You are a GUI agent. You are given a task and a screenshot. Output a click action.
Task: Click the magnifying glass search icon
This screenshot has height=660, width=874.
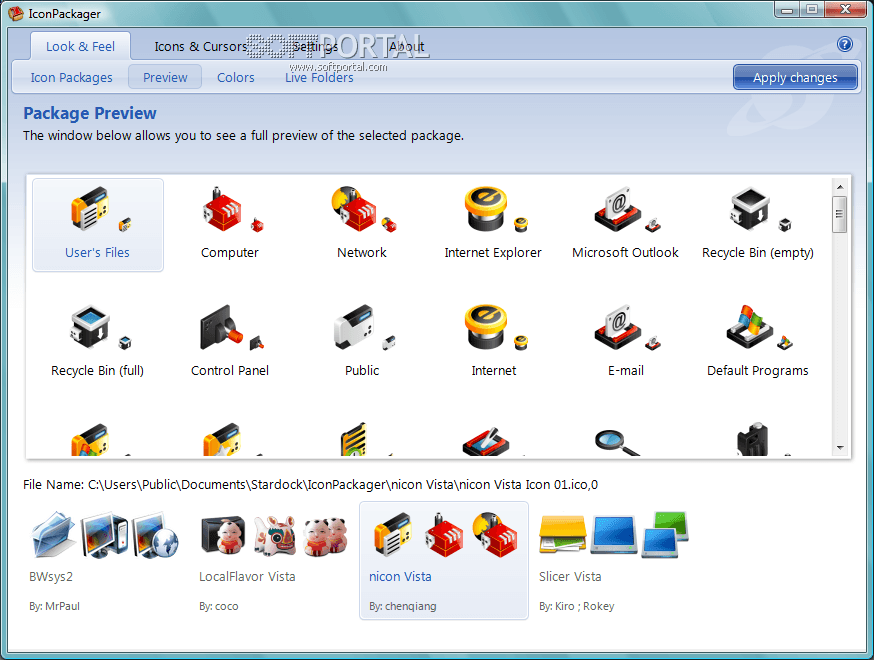[616, 443]
